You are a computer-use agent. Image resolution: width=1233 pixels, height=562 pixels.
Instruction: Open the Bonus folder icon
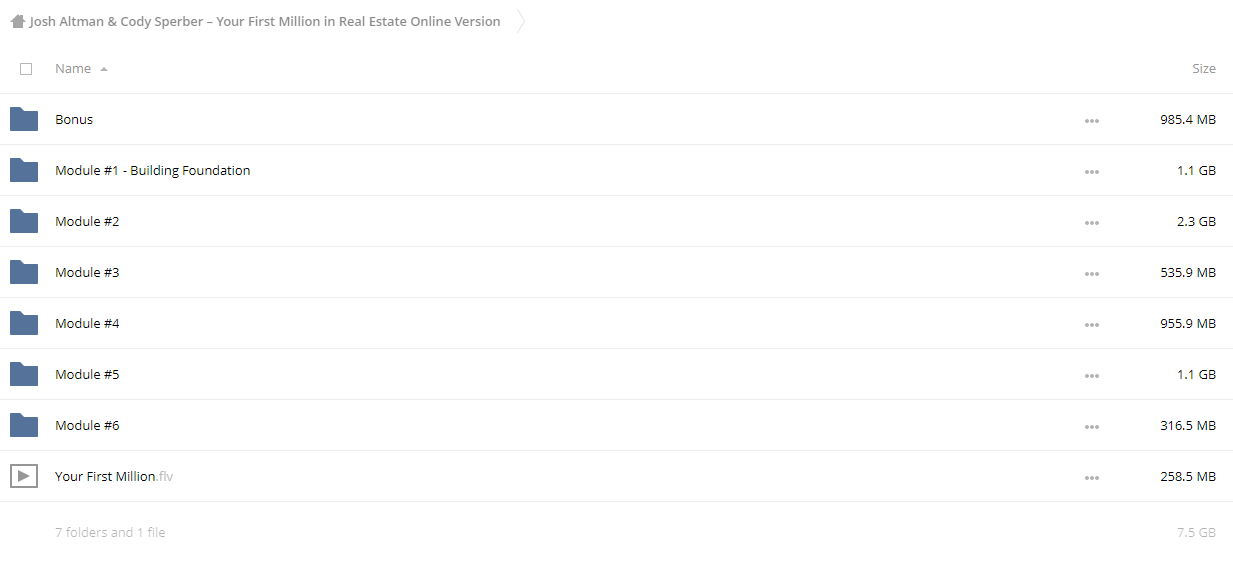point(24,120)
